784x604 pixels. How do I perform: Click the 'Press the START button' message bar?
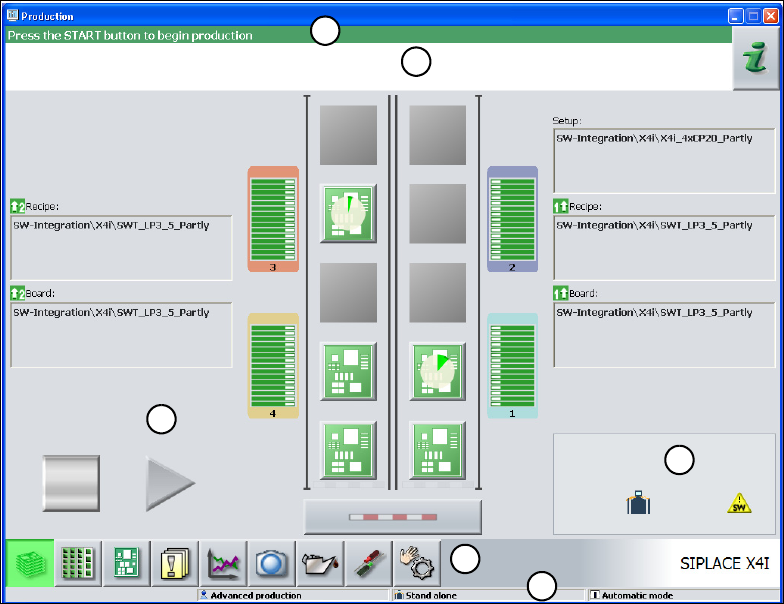tap(368, 36)
